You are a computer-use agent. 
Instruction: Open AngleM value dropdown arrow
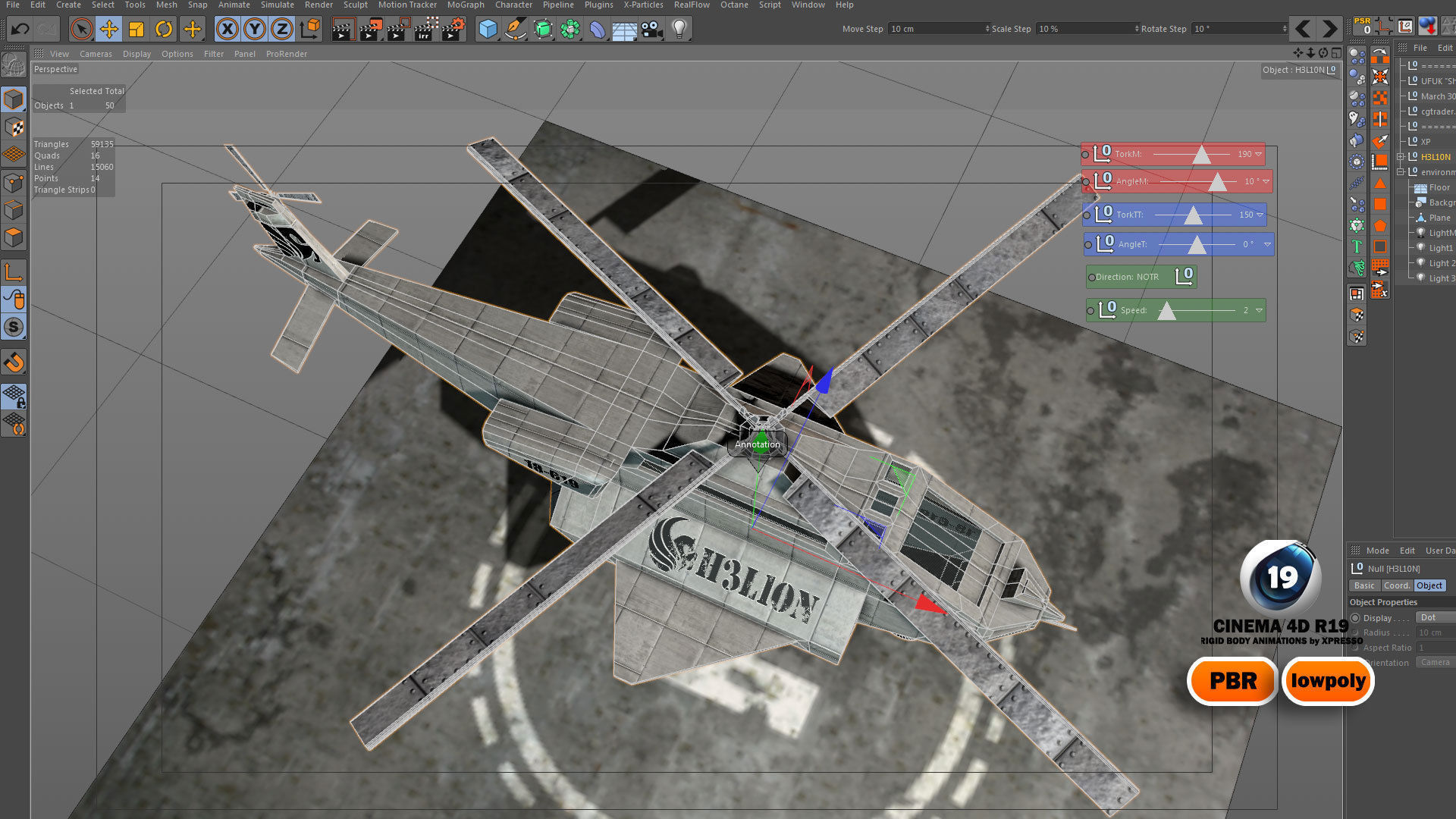pos(1266,182)
